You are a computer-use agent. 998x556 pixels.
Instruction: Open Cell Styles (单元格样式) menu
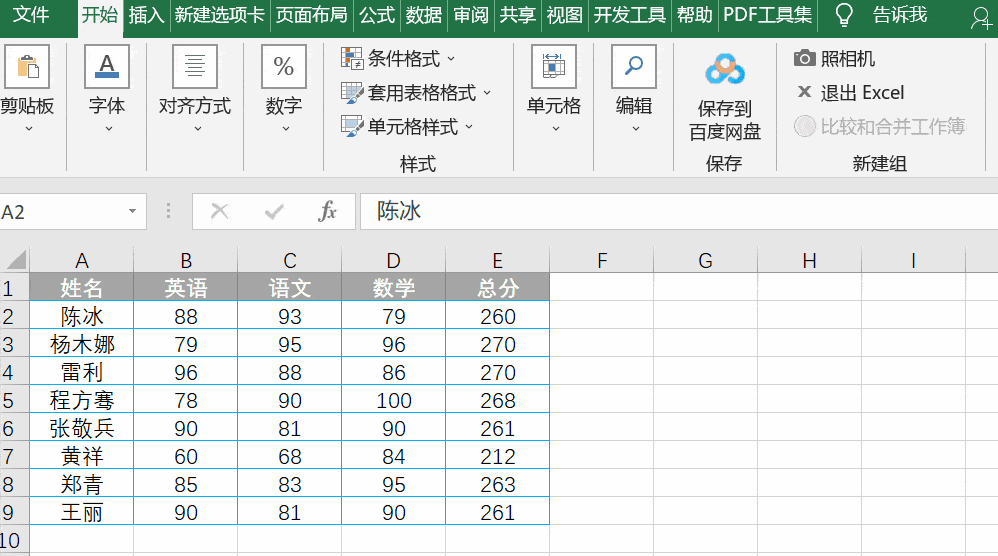tap(407, 127)
